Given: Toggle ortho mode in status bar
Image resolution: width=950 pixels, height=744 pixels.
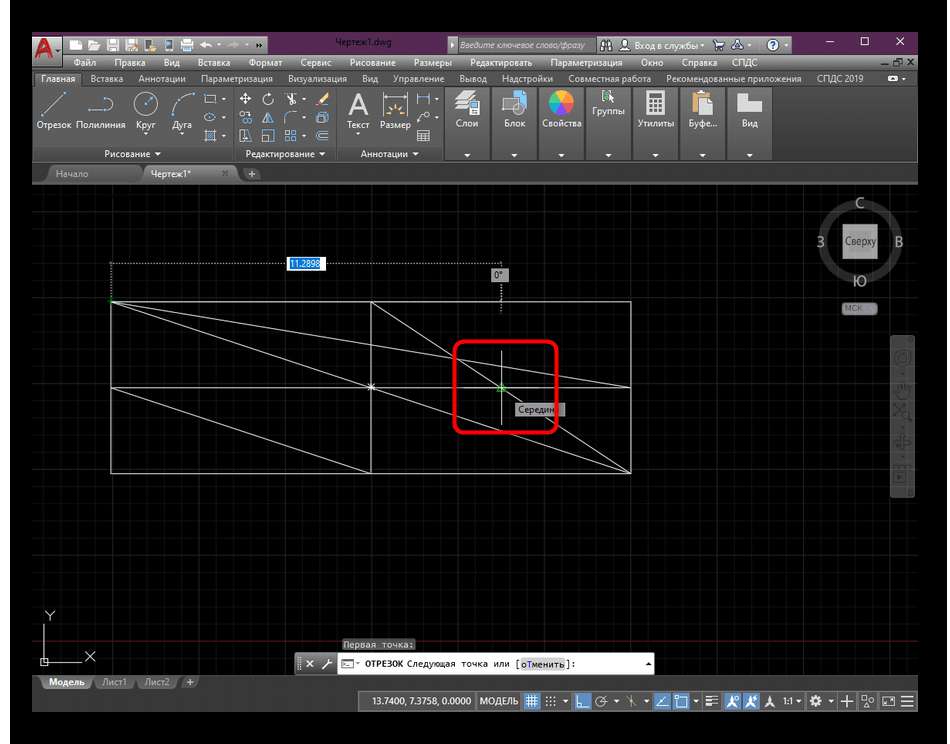Looking at the screenshot, I should pos(583,701).
